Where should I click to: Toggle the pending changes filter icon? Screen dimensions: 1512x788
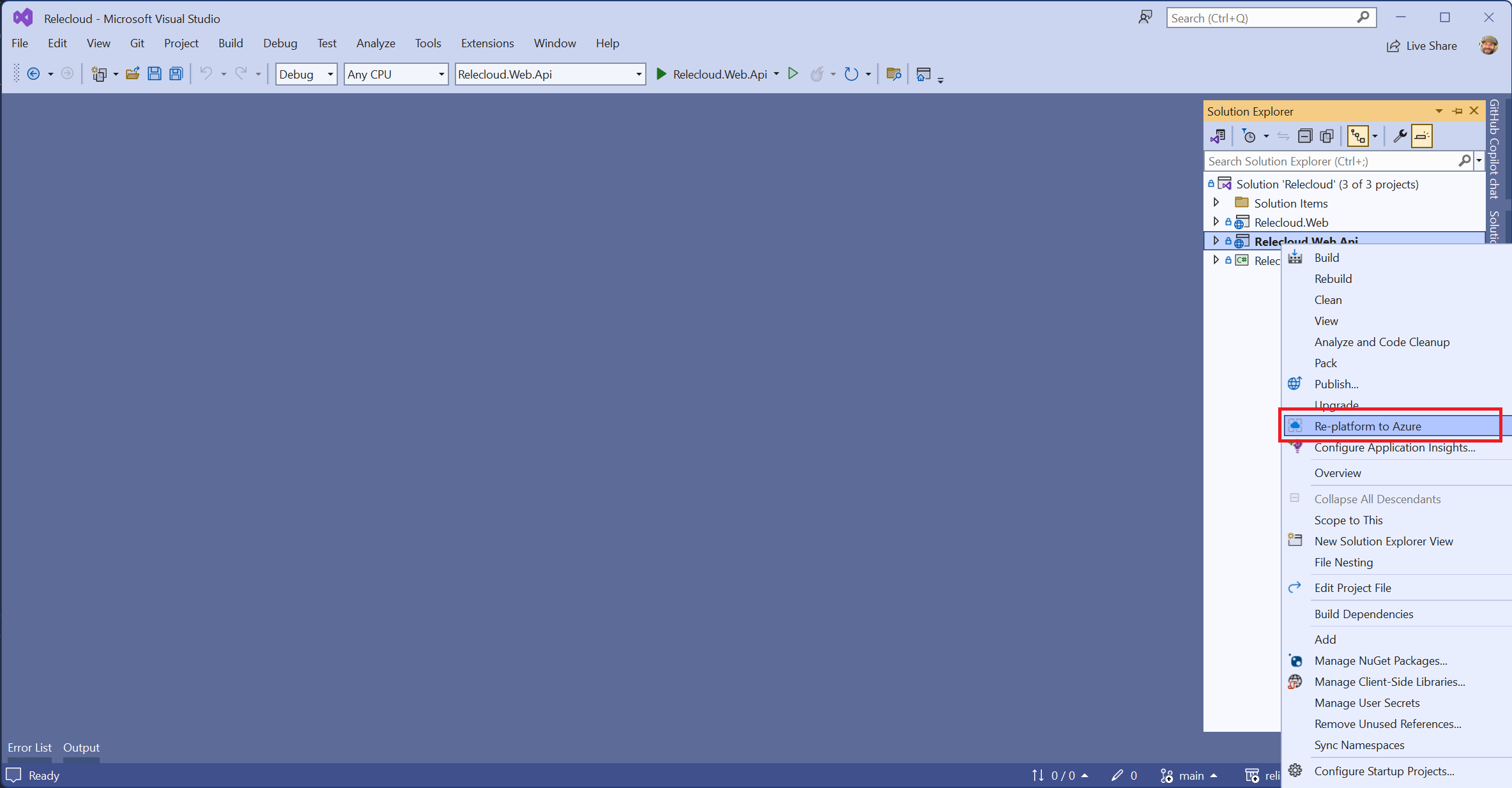click(x=1250, y=135)
